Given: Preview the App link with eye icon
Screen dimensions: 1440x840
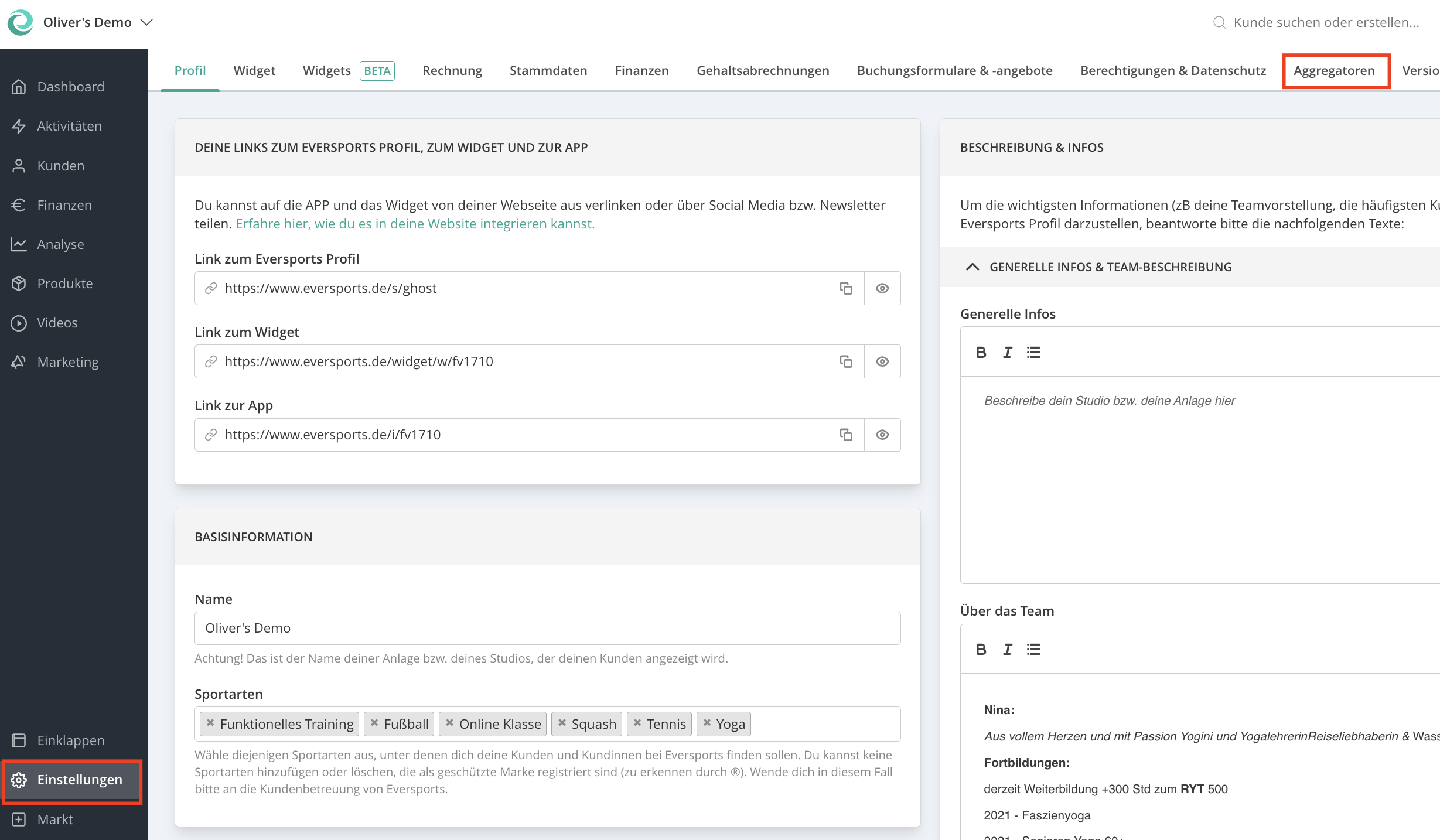Looking at the screenshot, I should point(882,435).
